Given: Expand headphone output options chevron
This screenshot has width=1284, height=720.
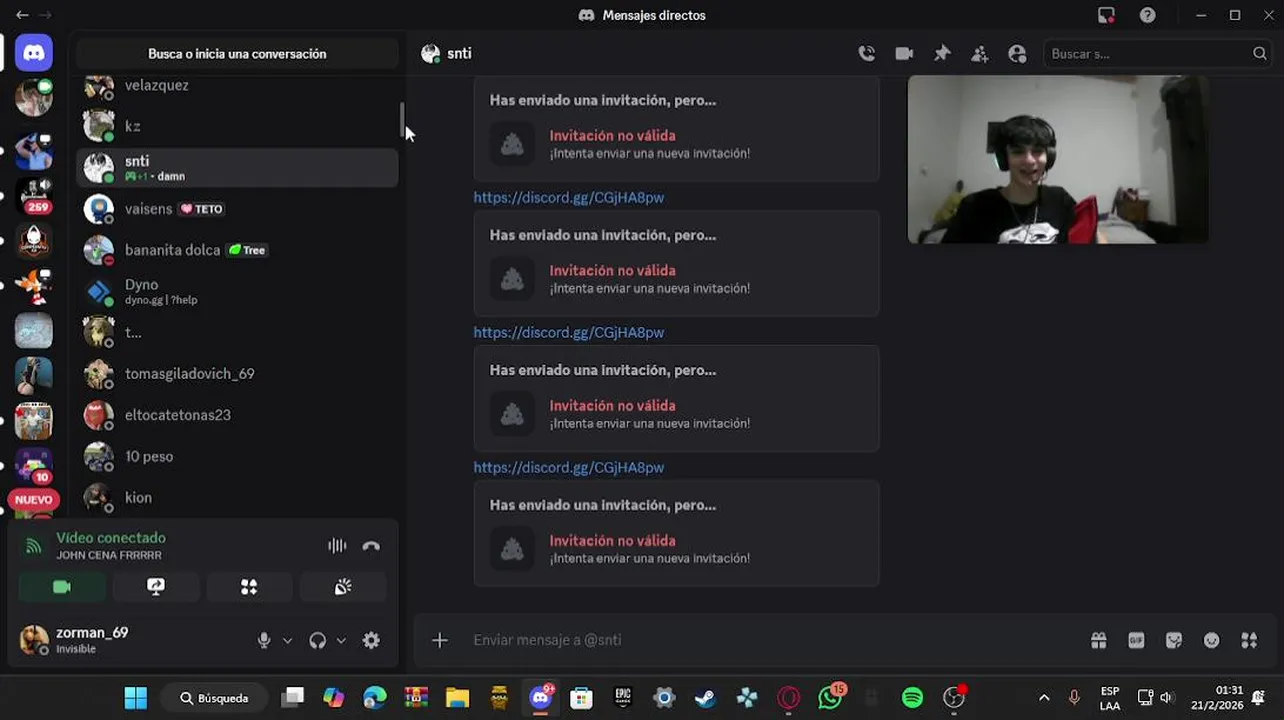Looking at the screenshot, I should pos(341,641).
